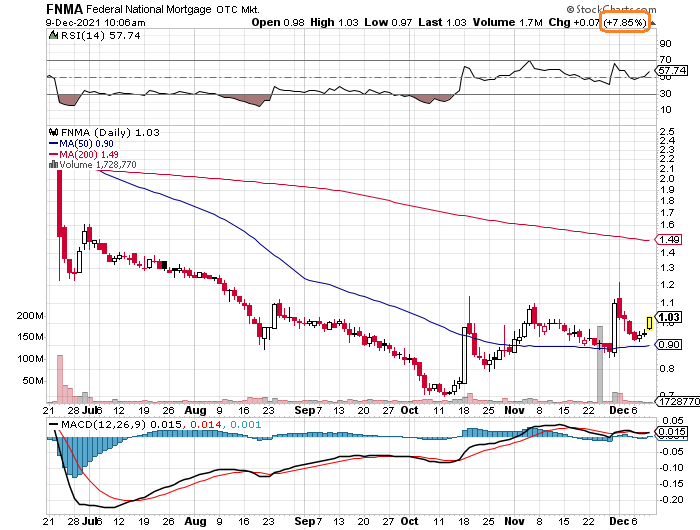Click the Sep label under the price chart
The height and width of the screenshot is (530, 700).
pyautogui.click(x=305, y=410)
